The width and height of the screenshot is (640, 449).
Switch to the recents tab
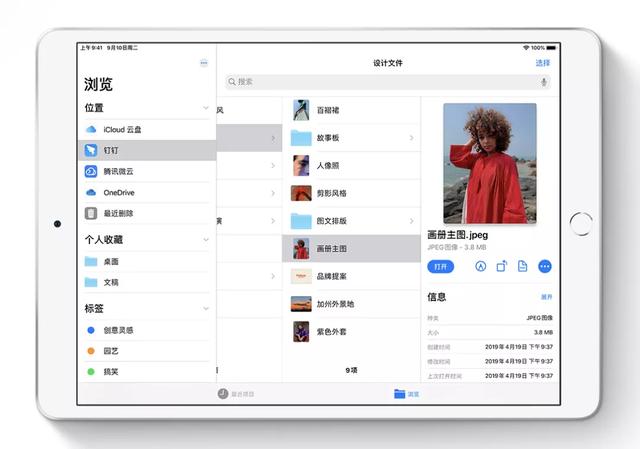point(236,394)
